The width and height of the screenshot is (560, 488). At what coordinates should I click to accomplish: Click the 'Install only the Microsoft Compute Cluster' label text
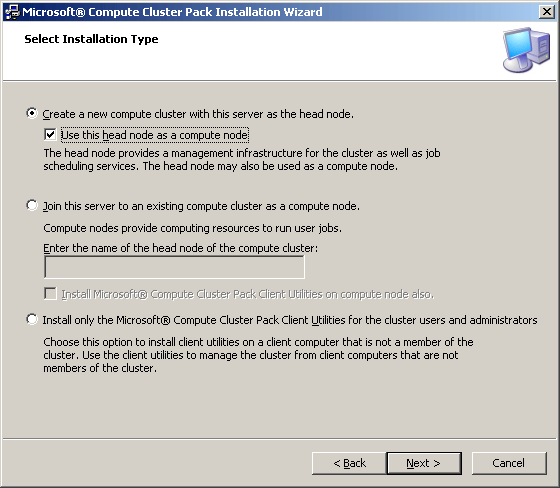point(290,320)
